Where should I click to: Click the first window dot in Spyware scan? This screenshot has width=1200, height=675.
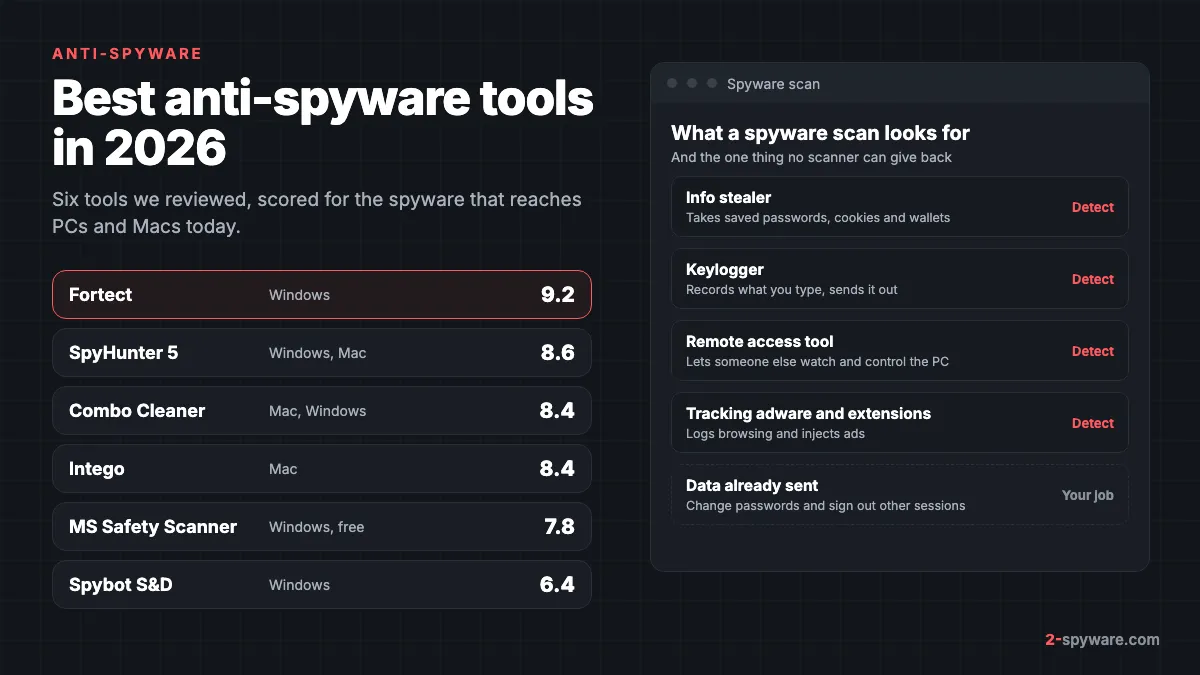coord(672,83)
